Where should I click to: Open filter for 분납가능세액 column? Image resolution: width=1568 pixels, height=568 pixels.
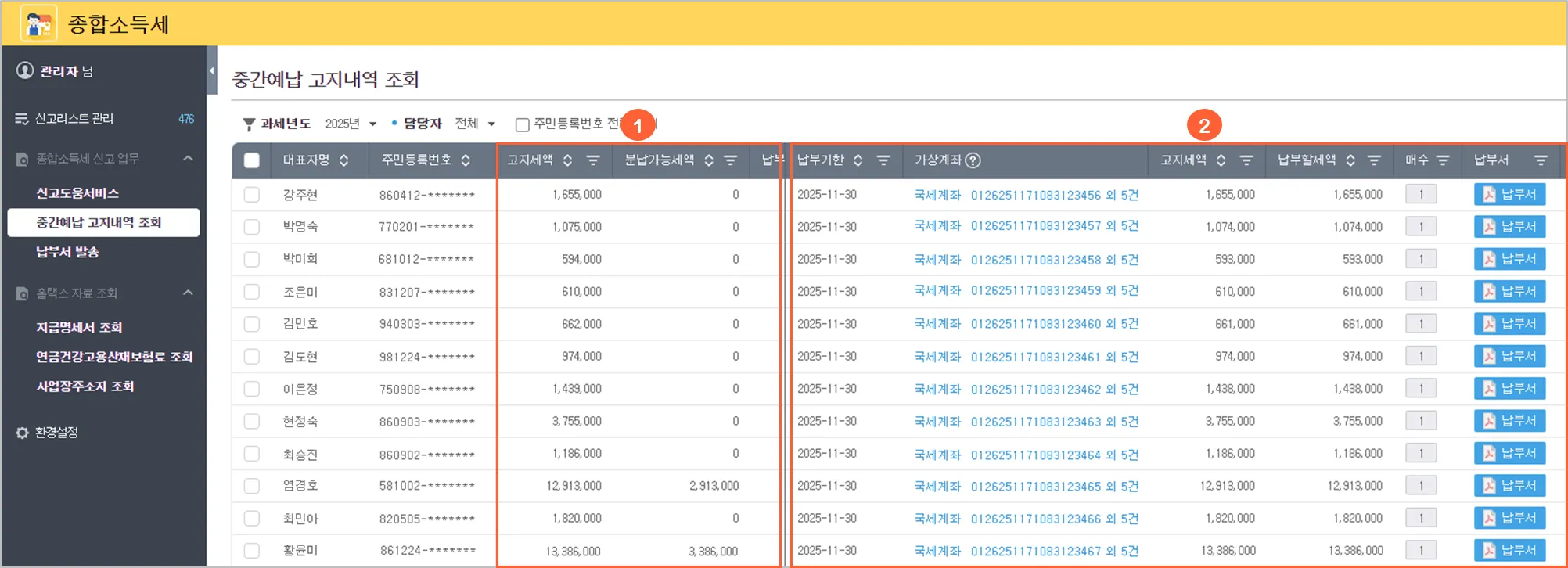[731, 160]
